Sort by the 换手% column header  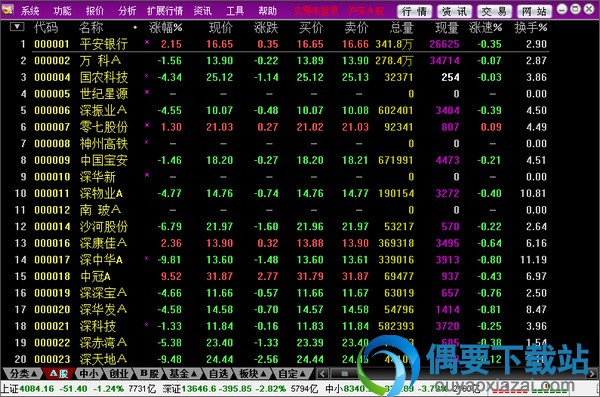pyautogui.click(x=530, y=28)
